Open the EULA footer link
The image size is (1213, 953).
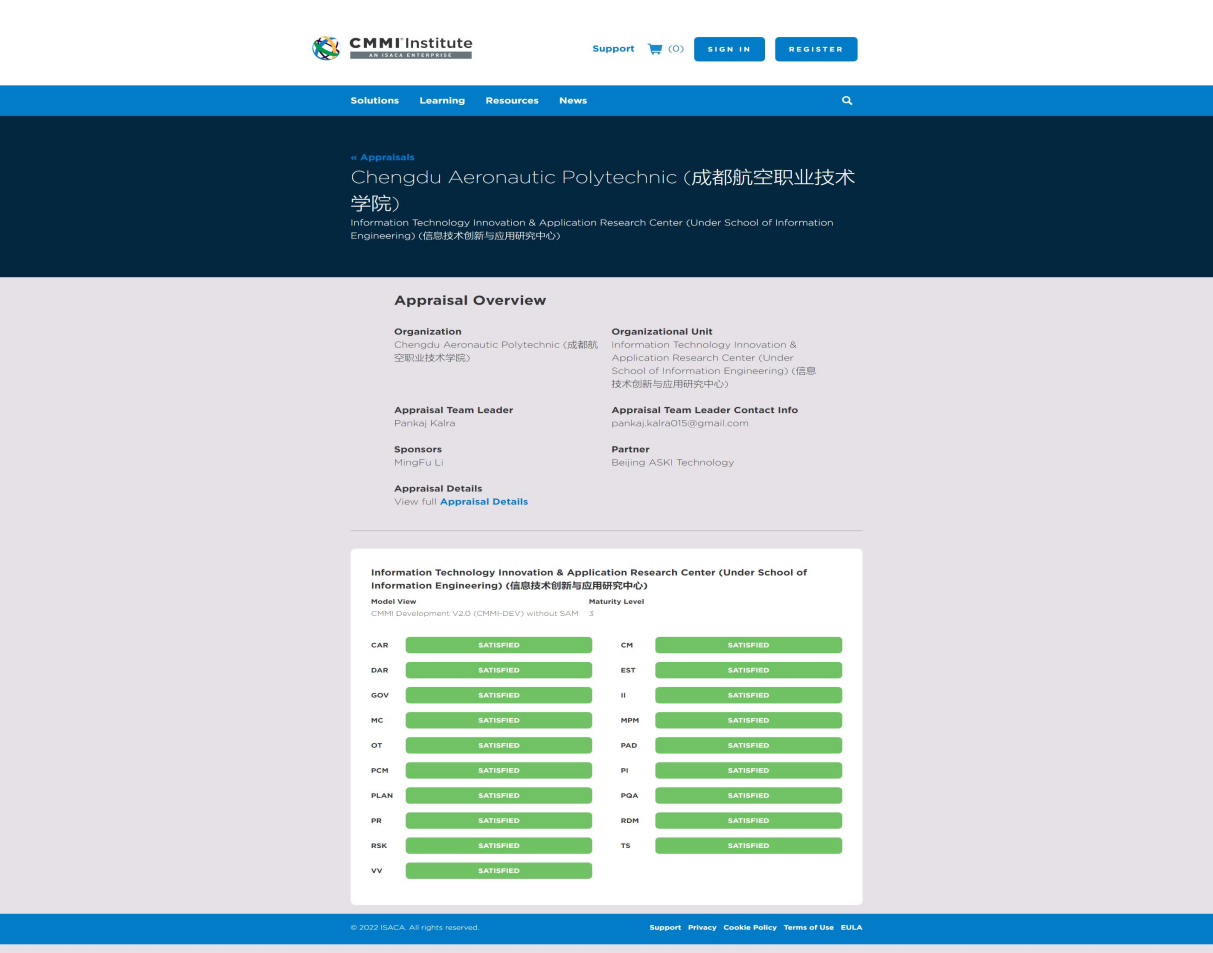click(851, 928)
